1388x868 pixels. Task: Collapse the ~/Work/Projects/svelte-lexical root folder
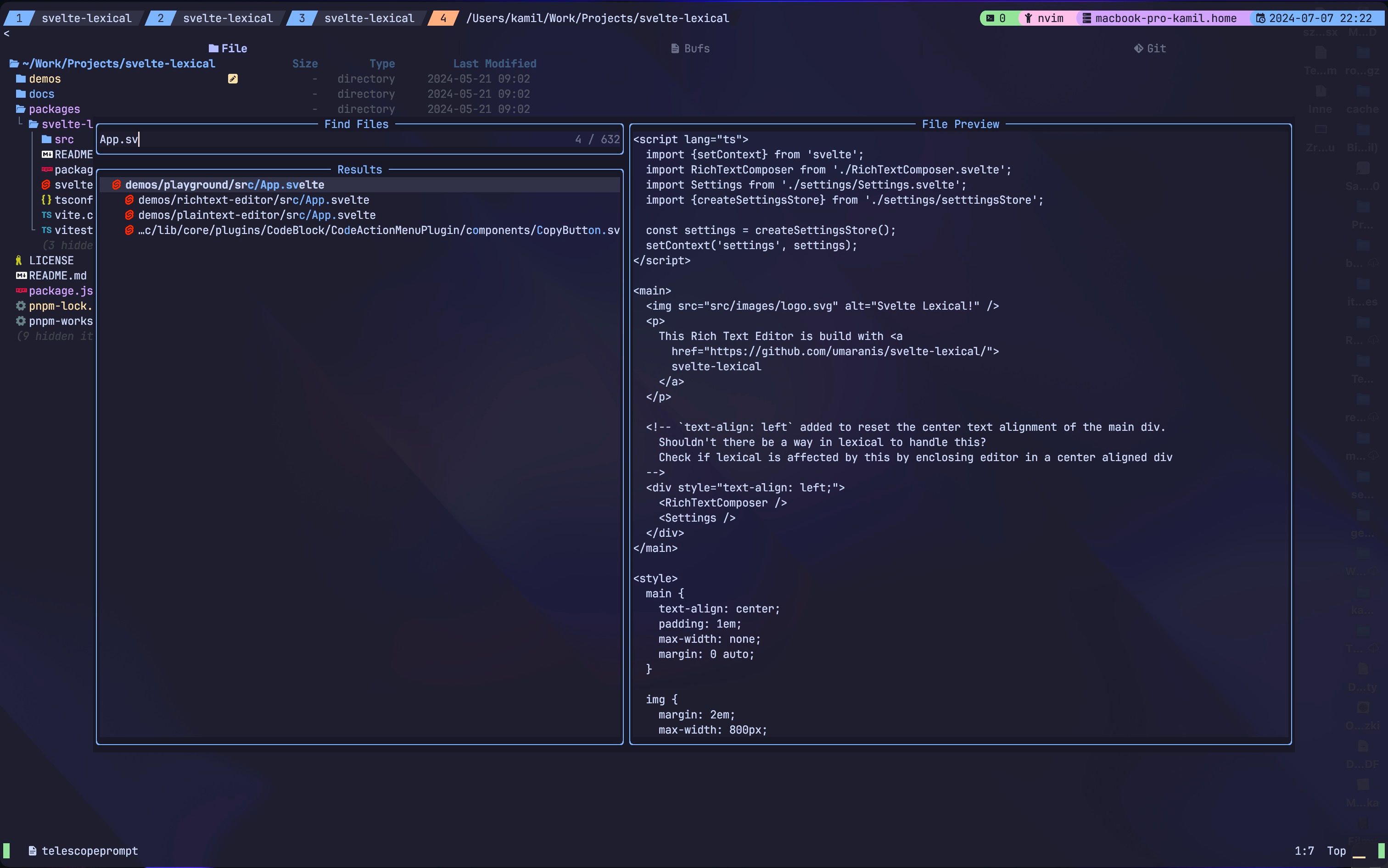[112, 64]
